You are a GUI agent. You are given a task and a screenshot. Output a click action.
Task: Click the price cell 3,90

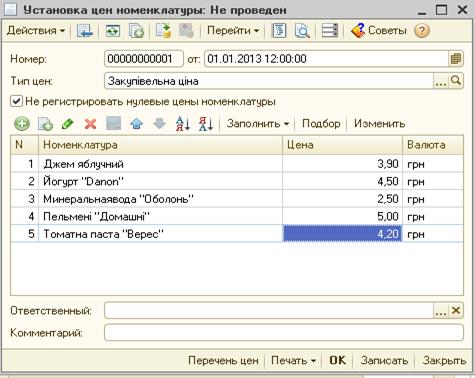(x=342, y=164)
